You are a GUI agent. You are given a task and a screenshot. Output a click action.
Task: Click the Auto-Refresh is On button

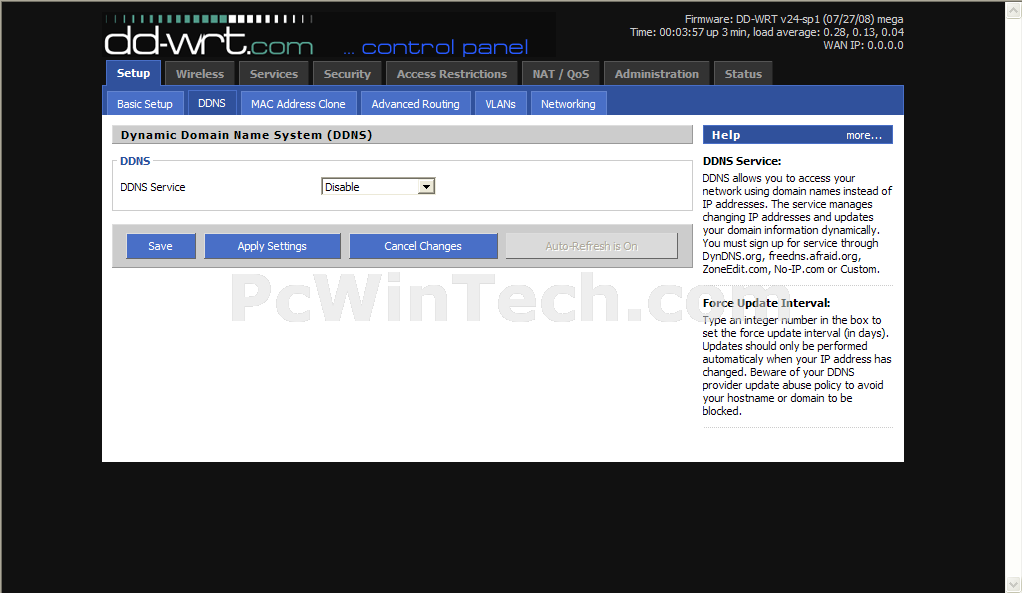click(x=591, y=246)
